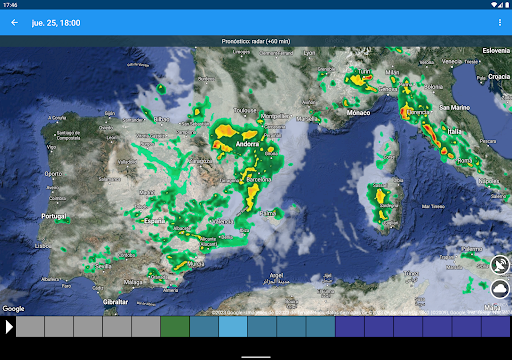Select the blue segment right after green
The width and height of the screenshot is (512, 360).
pyautogui.click(x=204, y=327)
